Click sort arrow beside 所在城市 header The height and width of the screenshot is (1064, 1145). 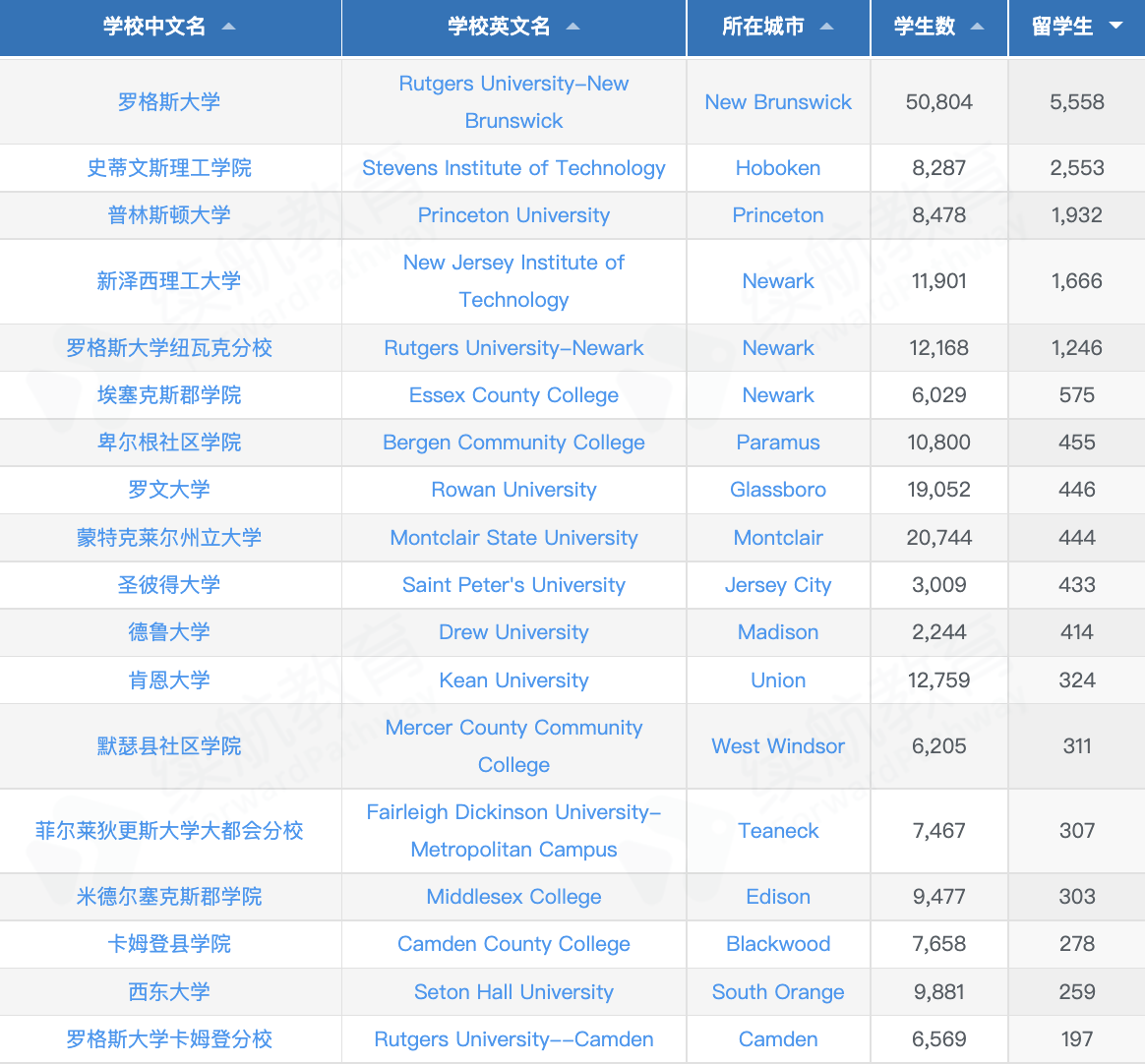click(826, 27)
